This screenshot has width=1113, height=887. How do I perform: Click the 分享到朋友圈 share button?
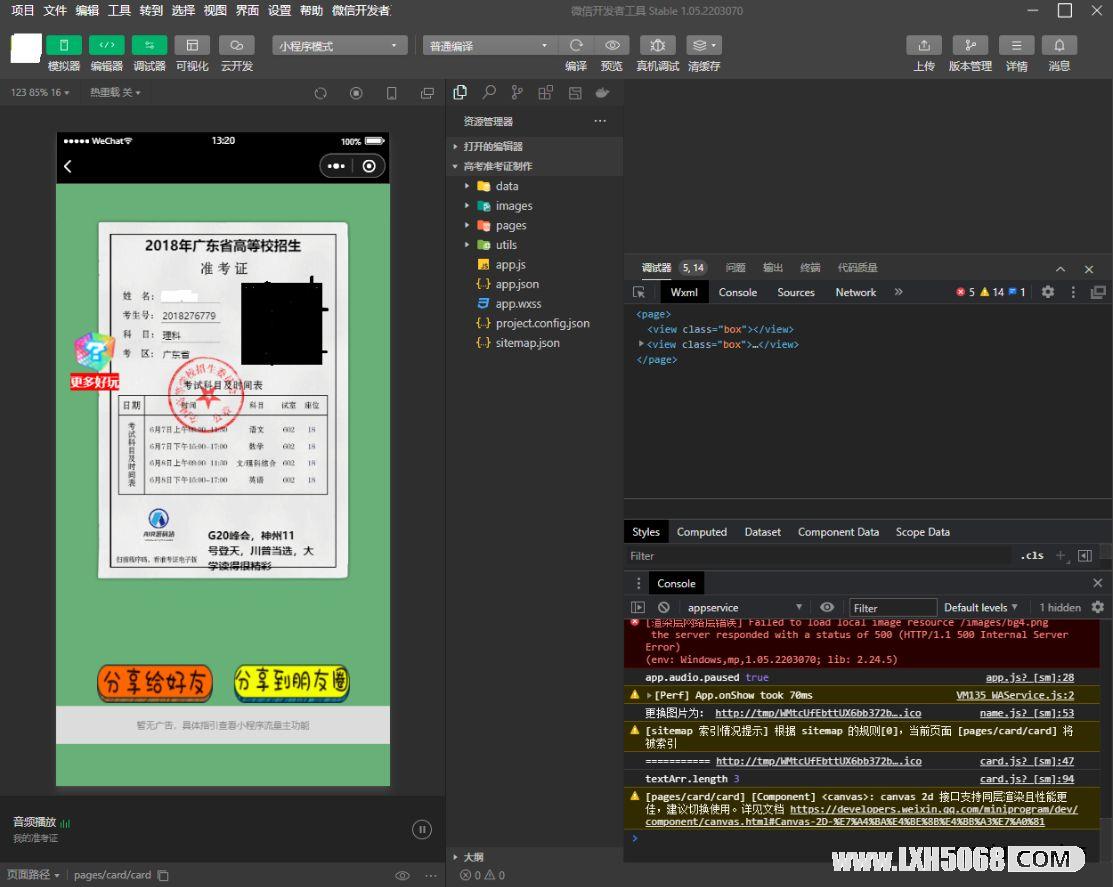pos(292,683)
